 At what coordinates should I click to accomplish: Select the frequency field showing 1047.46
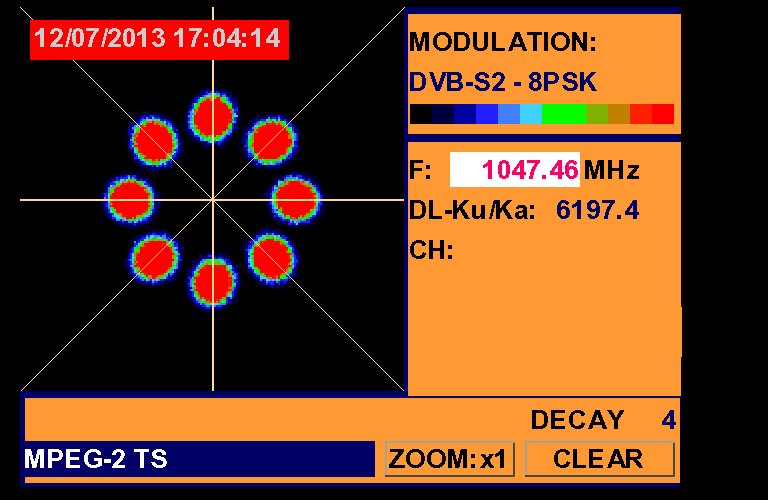click(515, 170)
